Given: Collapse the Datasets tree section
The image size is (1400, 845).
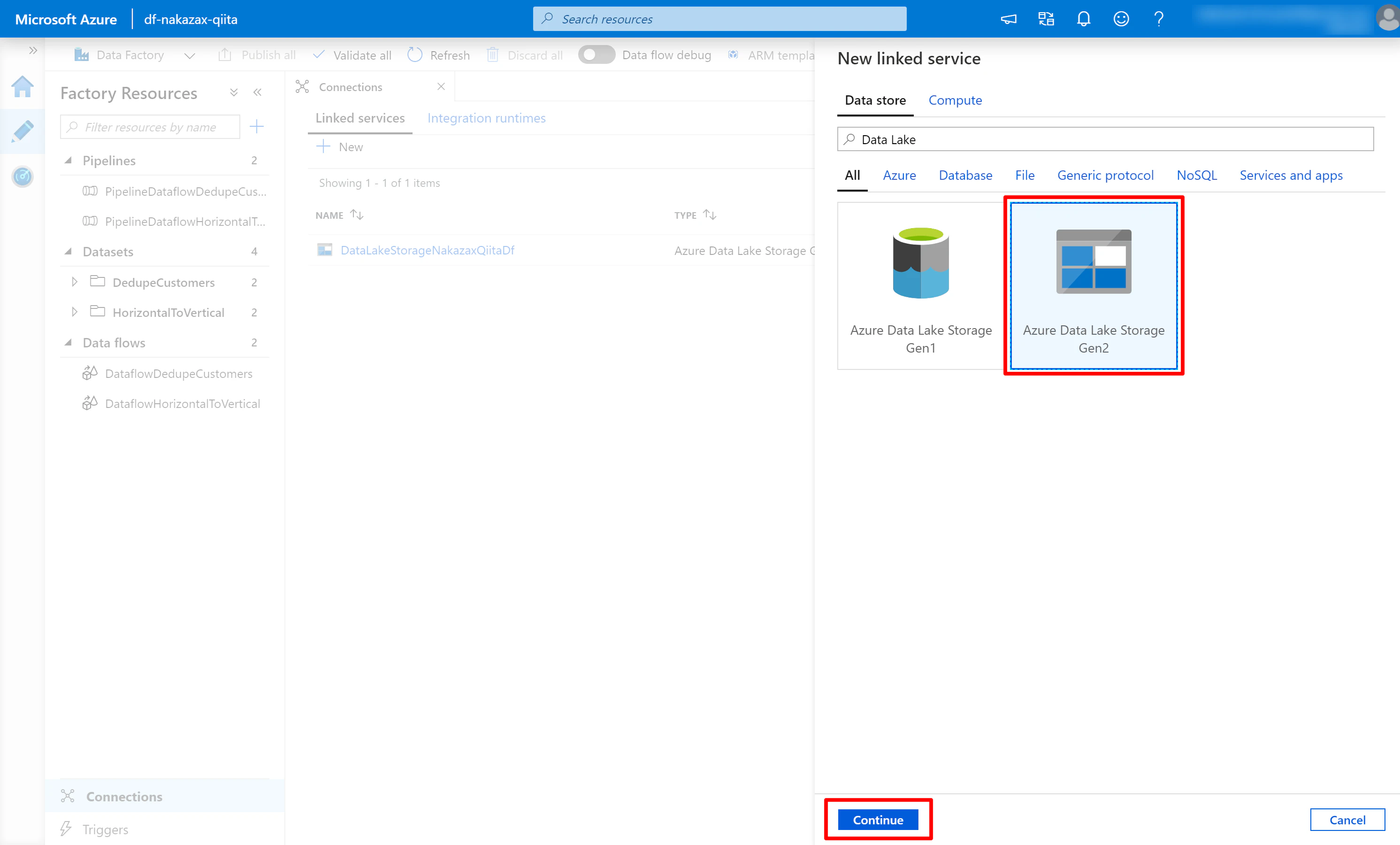Looking at the screenshot, I should 69,251.
